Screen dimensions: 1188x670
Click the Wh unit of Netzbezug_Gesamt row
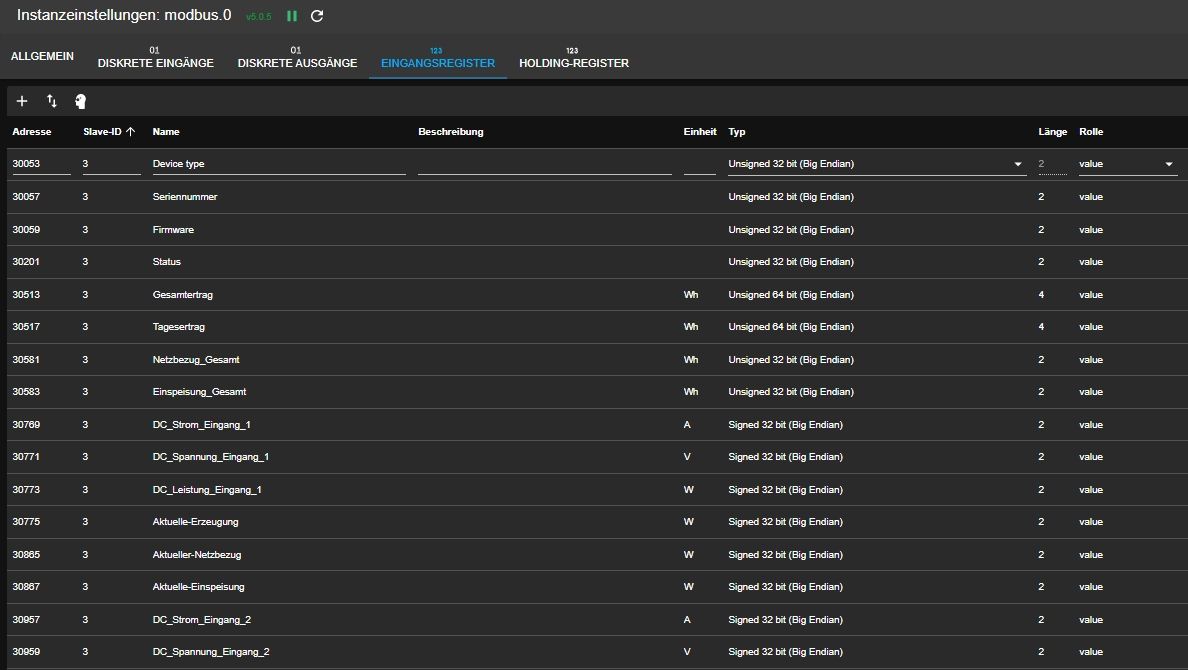[x=691, y=360]
